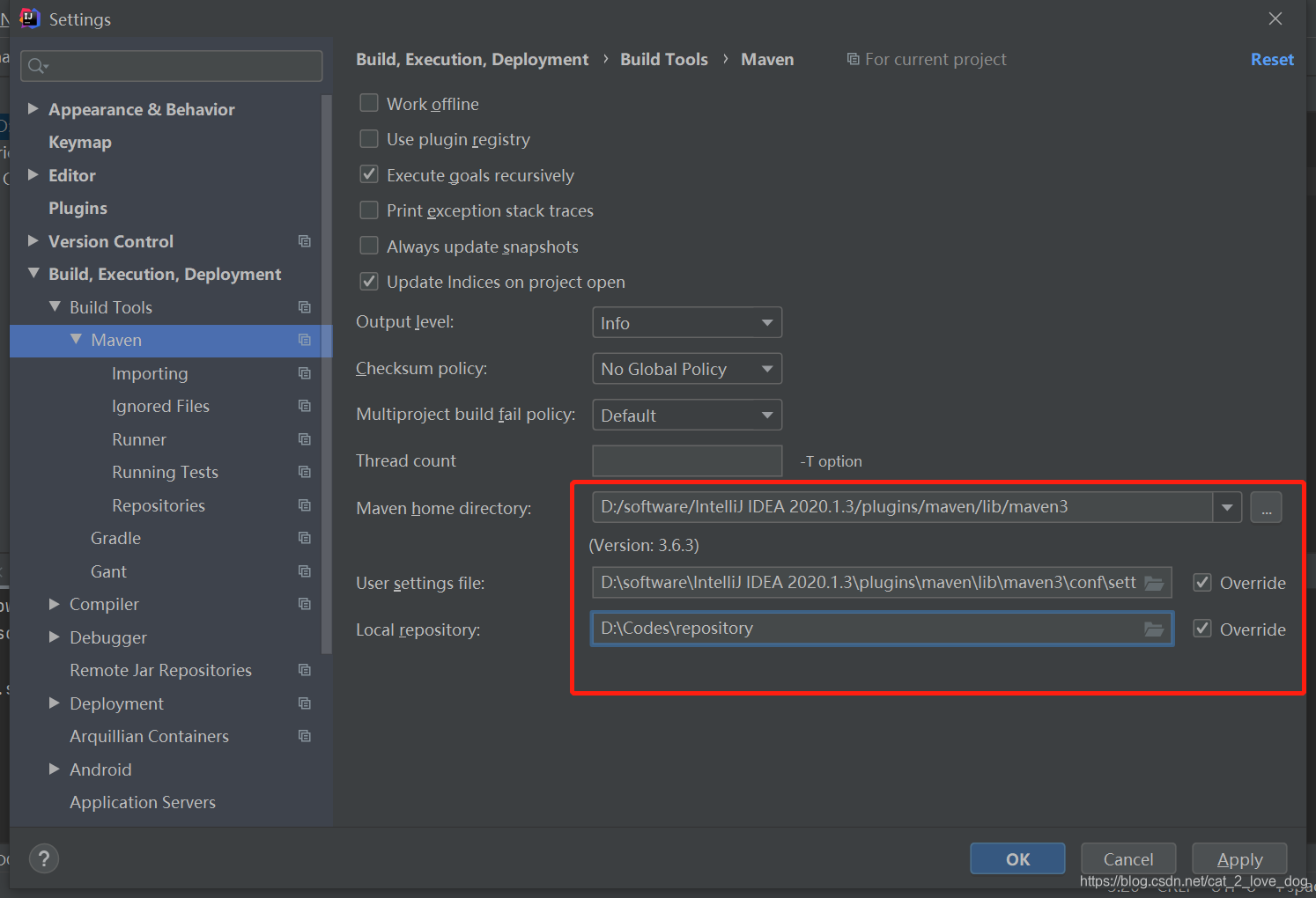
Task: Enable Print exception stack traces
Action: [369, 210]
